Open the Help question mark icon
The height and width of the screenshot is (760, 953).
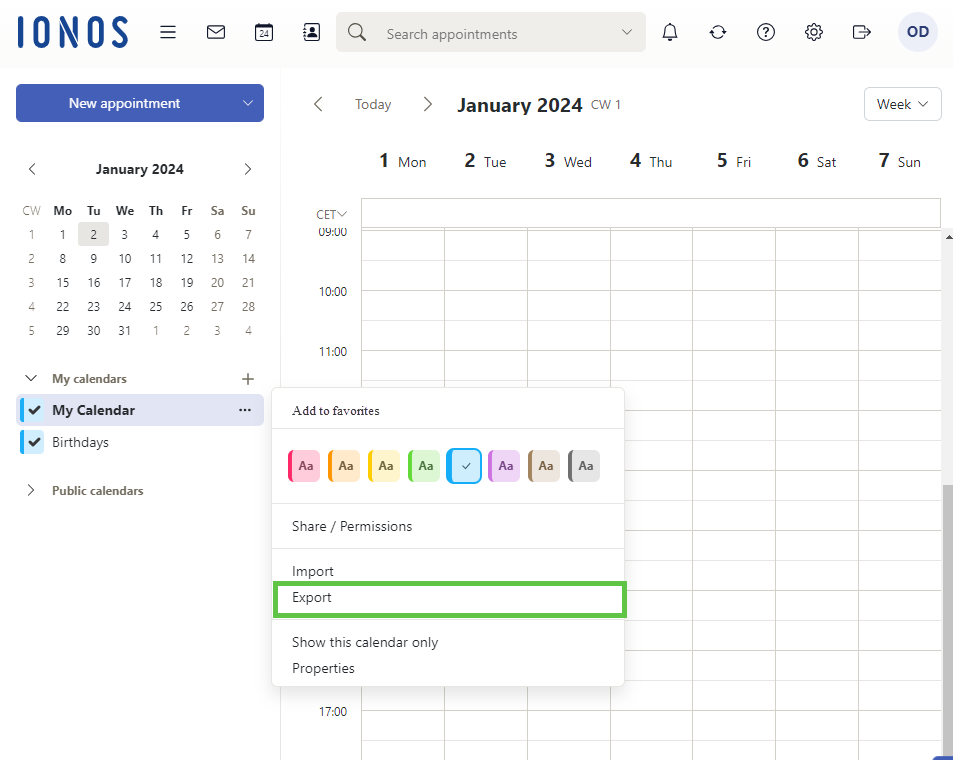tap(766, 32)
